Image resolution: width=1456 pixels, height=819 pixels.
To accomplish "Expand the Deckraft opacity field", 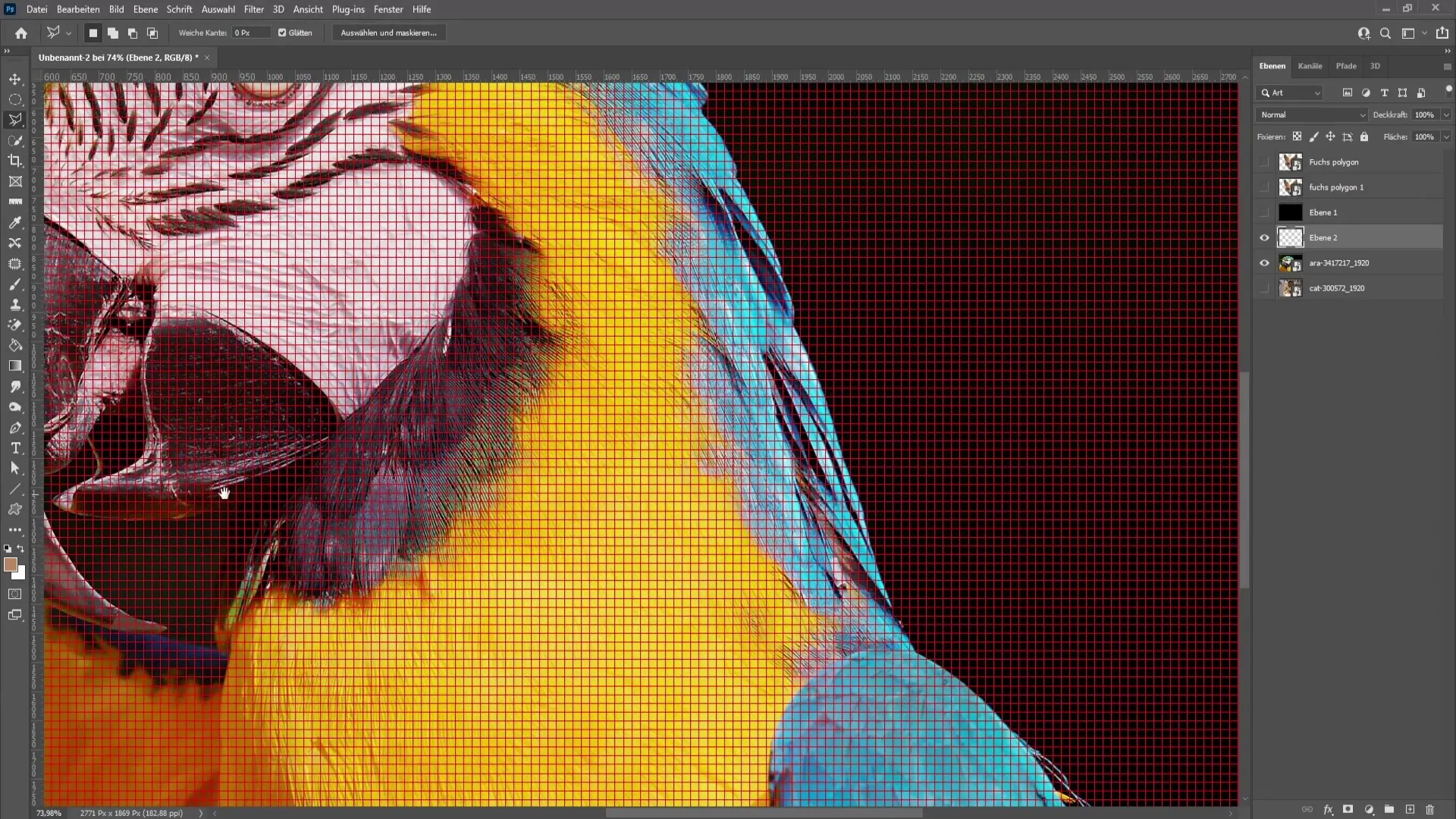I will (x=1447, y=114).
